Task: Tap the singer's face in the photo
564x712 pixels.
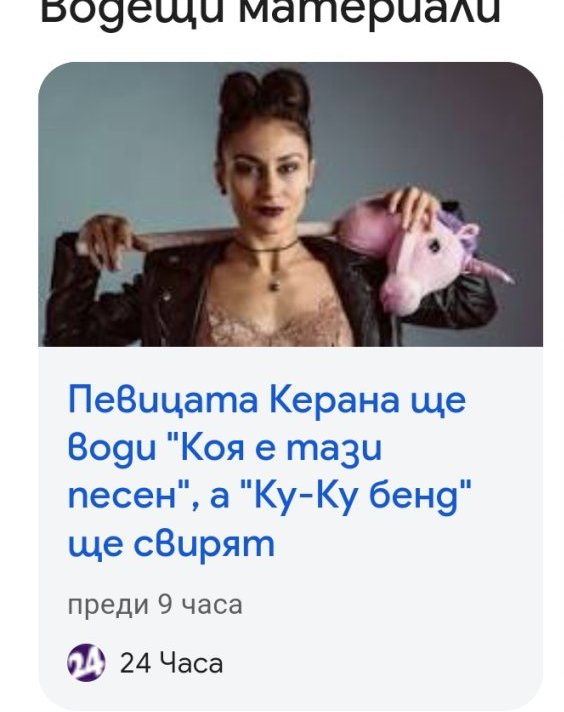Action: [267, 182]
